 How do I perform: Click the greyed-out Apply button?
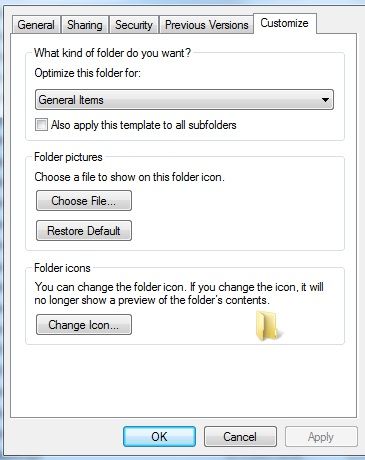point(321,437)
